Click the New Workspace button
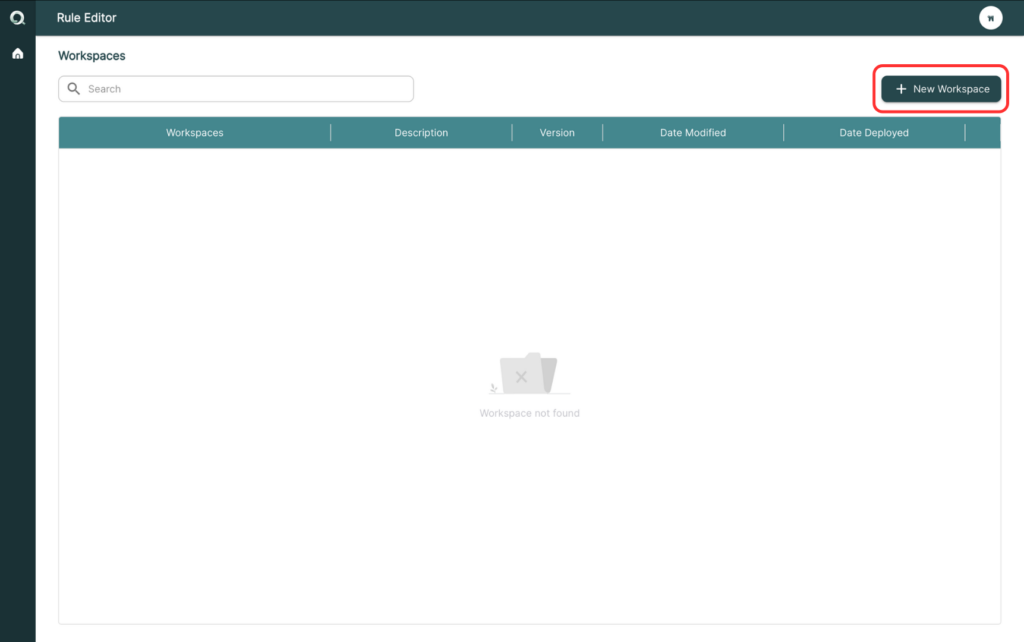Screen dimensions: 1024x642 [x=941, y=89]
